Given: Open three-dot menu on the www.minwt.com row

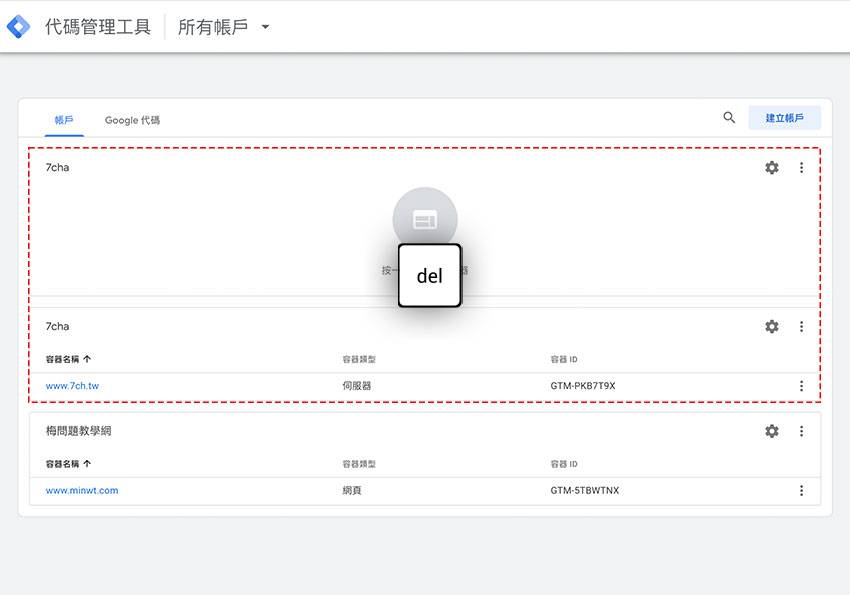Looking at the screenshot, I should (801, 490).
